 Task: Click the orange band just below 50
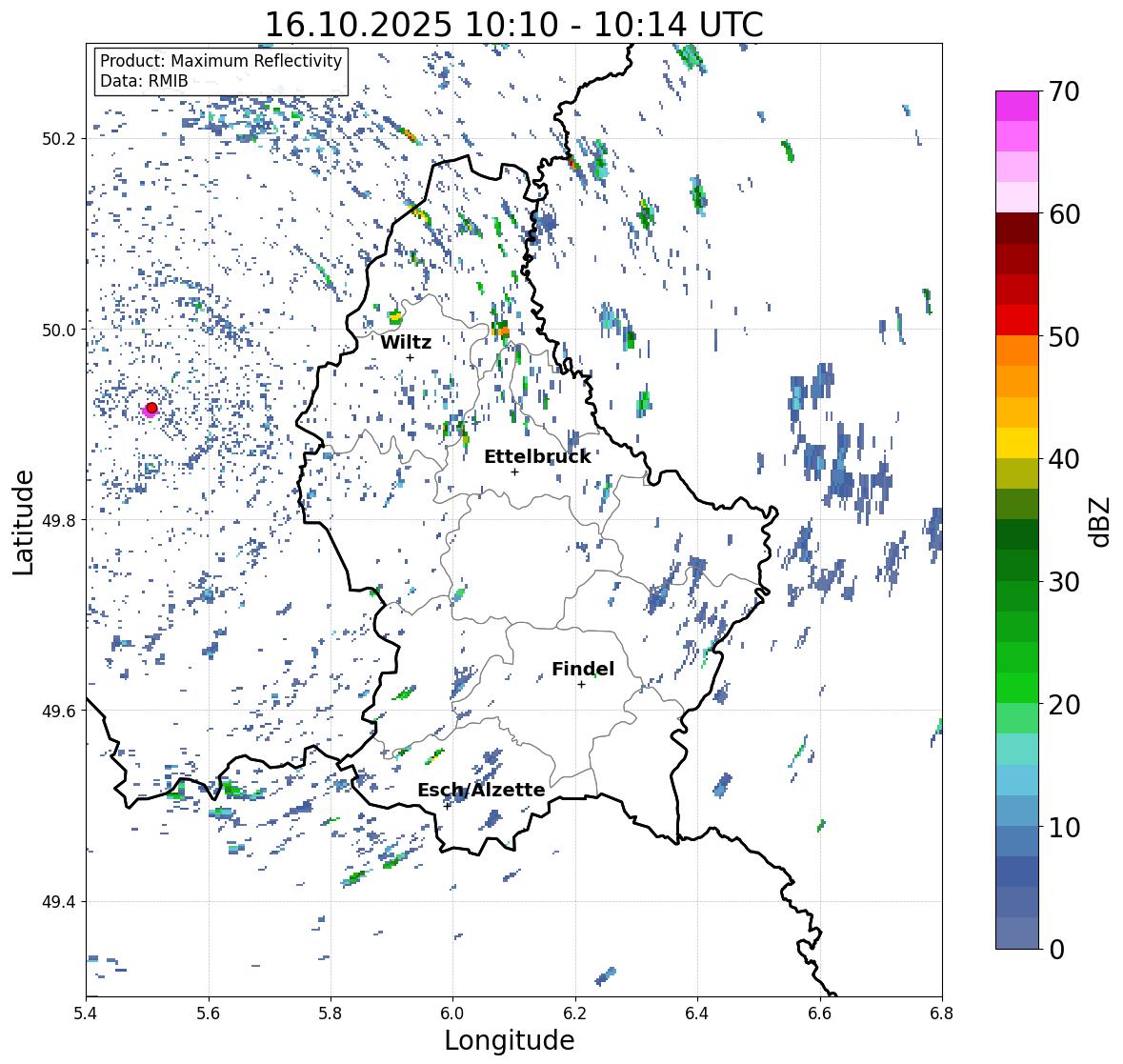coord(1017,351)
